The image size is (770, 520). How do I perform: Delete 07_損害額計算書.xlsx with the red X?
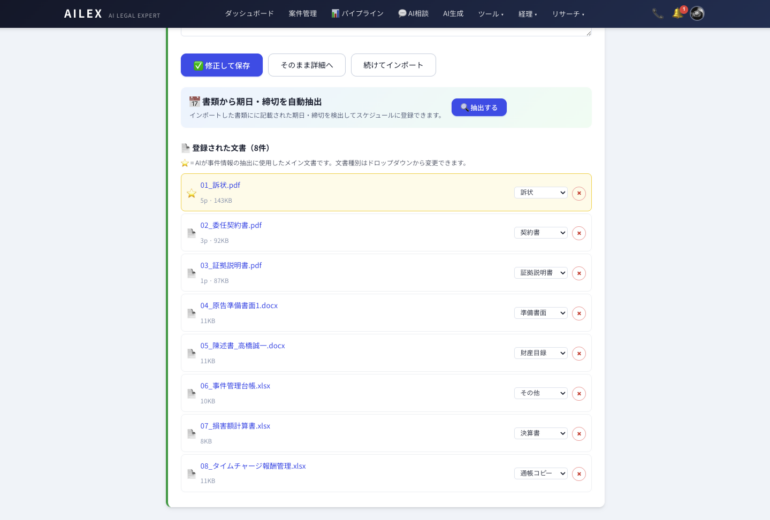click(x=579, y=433)
